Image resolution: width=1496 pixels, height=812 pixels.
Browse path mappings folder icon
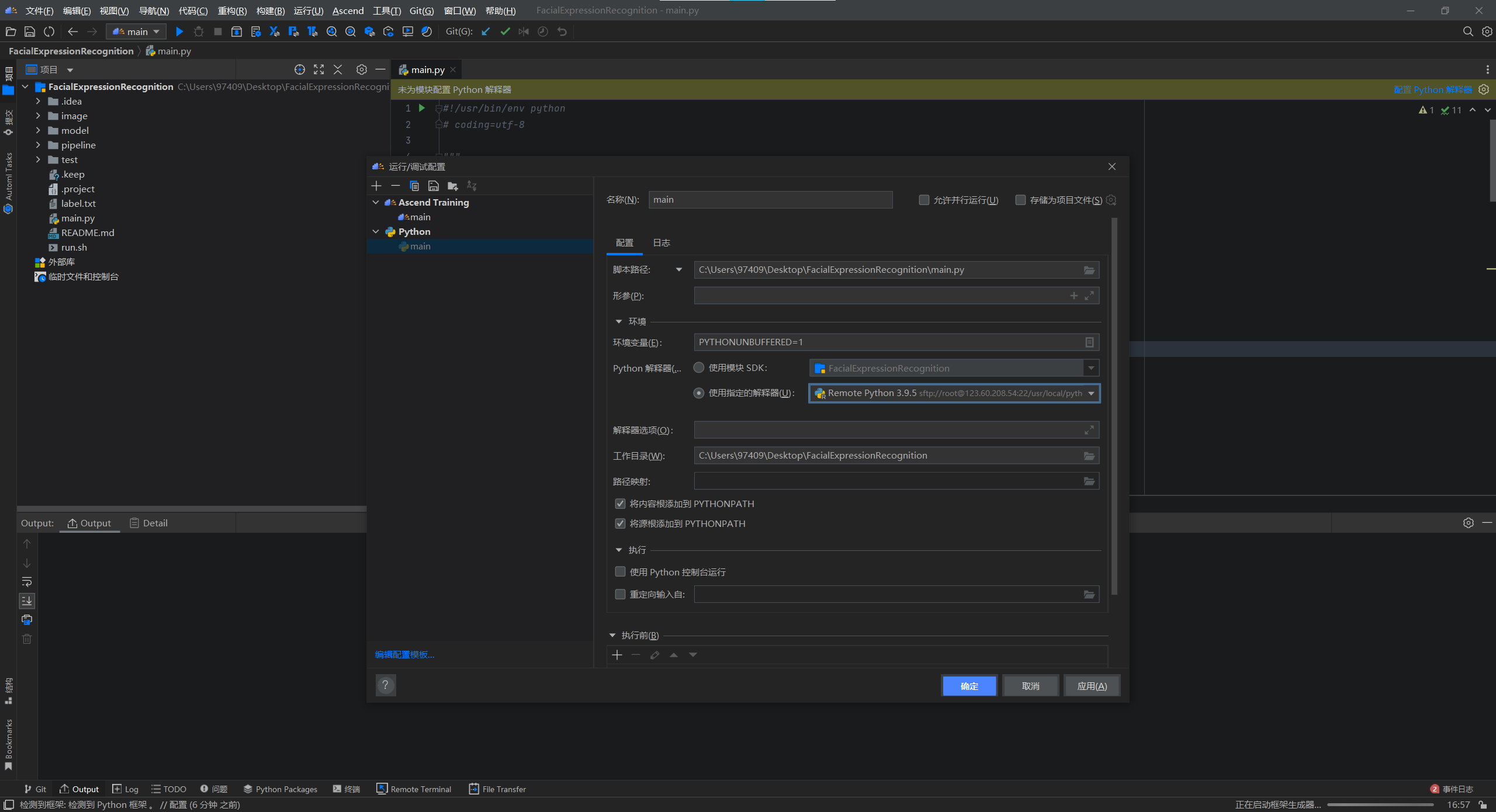[x=1089, y=481]
